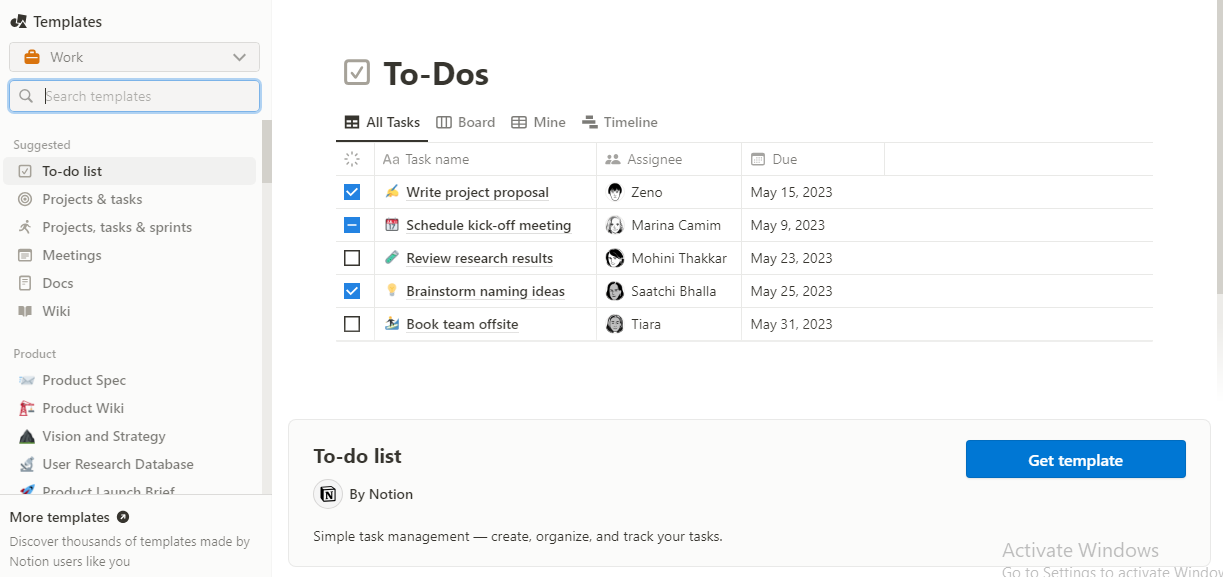Image resolution: width=1223 pixels, height=577 pixels.
Task: Switch to the Board view tab
Action: pos(465,121)
